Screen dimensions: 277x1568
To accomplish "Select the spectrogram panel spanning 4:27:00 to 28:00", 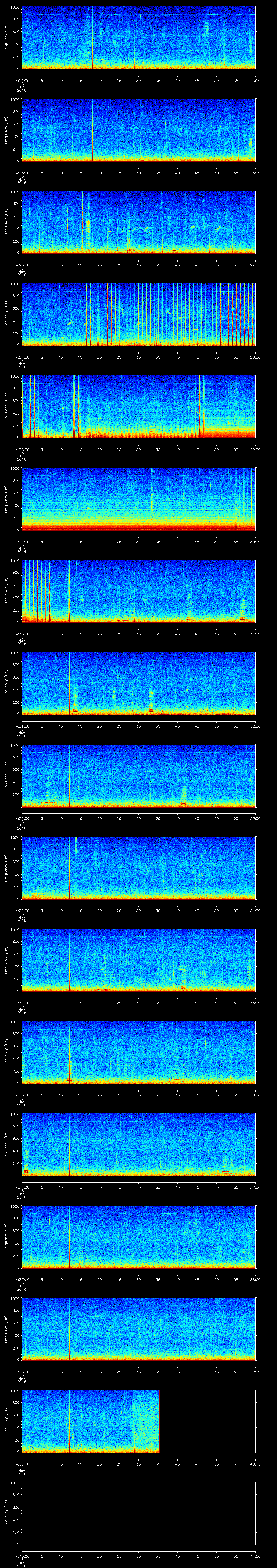I will 138,314.
